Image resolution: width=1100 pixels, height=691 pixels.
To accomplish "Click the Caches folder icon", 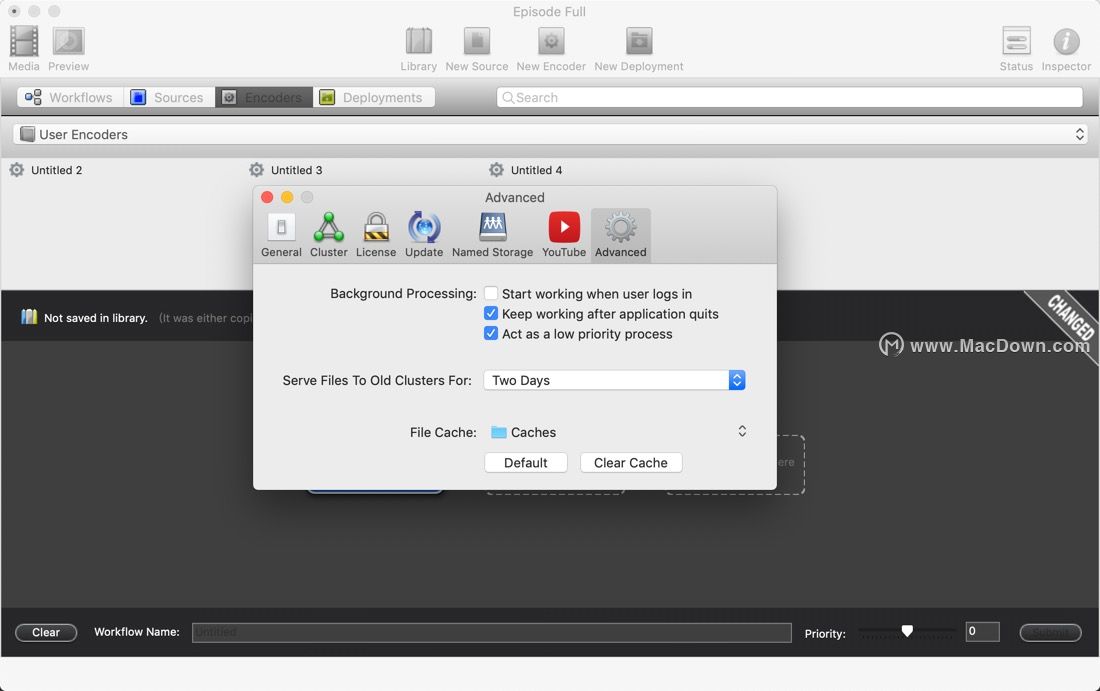I will tap(499, 432).
